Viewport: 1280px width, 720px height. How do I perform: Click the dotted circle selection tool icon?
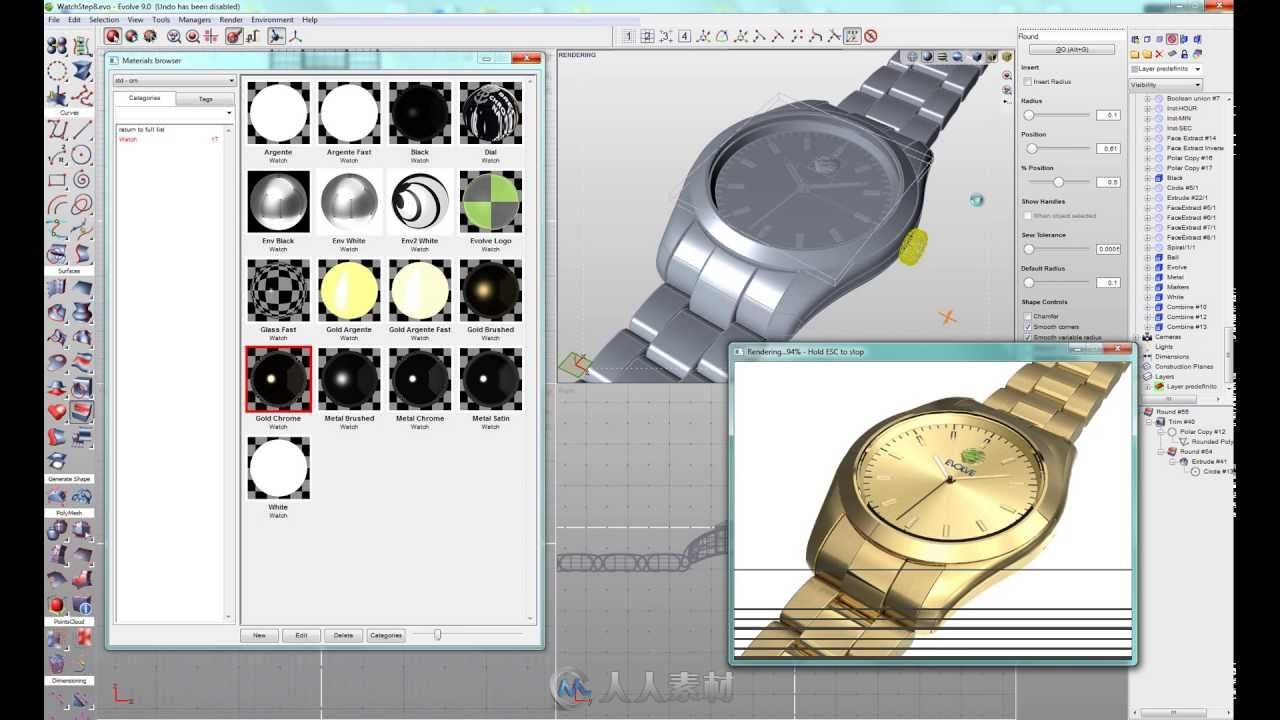pos(57,71)
